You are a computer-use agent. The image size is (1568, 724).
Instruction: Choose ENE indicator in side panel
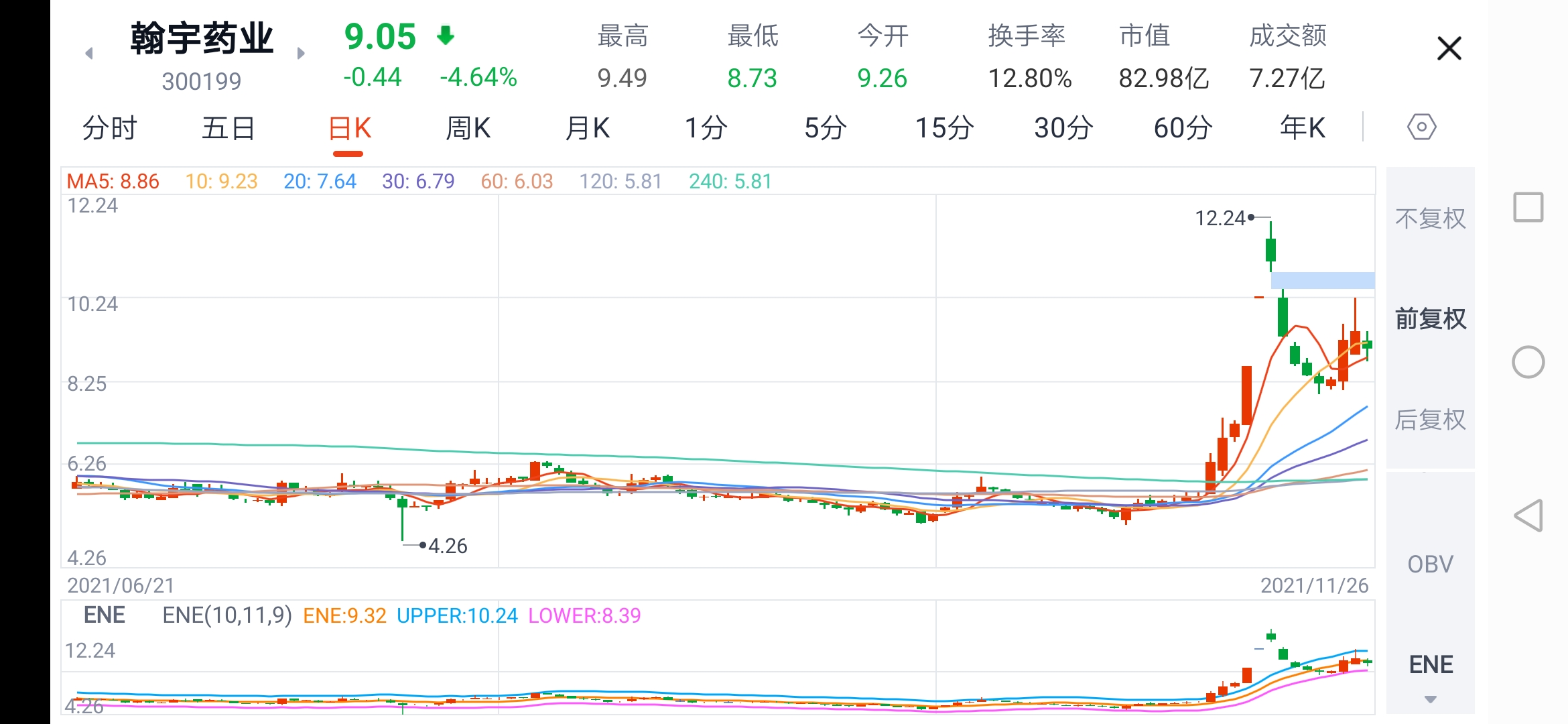[x=1431, y=664]
